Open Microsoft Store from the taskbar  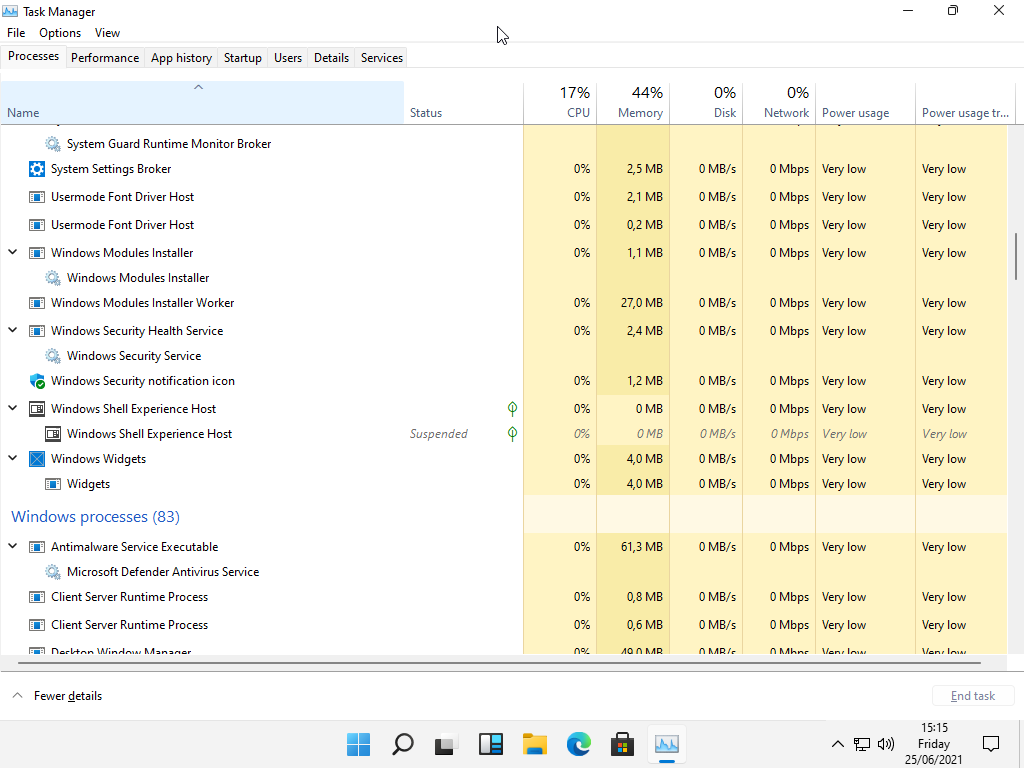[x=623, y=744]
